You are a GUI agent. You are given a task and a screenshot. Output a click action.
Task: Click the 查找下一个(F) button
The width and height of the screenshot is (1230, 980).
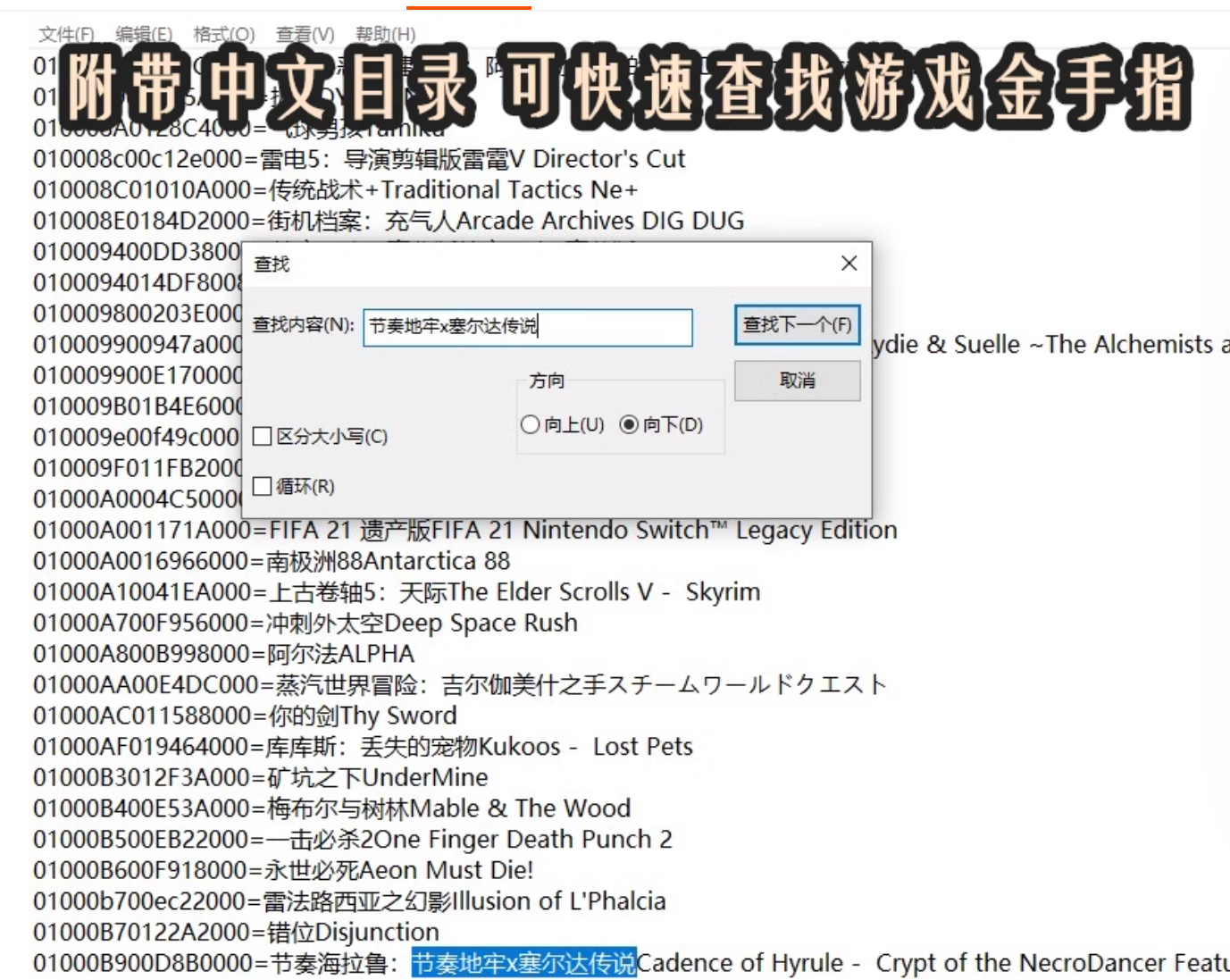pyautogui.click(x=797, y=325)
